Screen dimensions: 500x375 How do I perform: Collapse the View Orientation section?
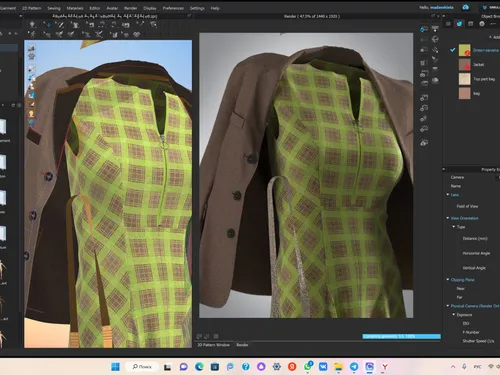point(448,218)
